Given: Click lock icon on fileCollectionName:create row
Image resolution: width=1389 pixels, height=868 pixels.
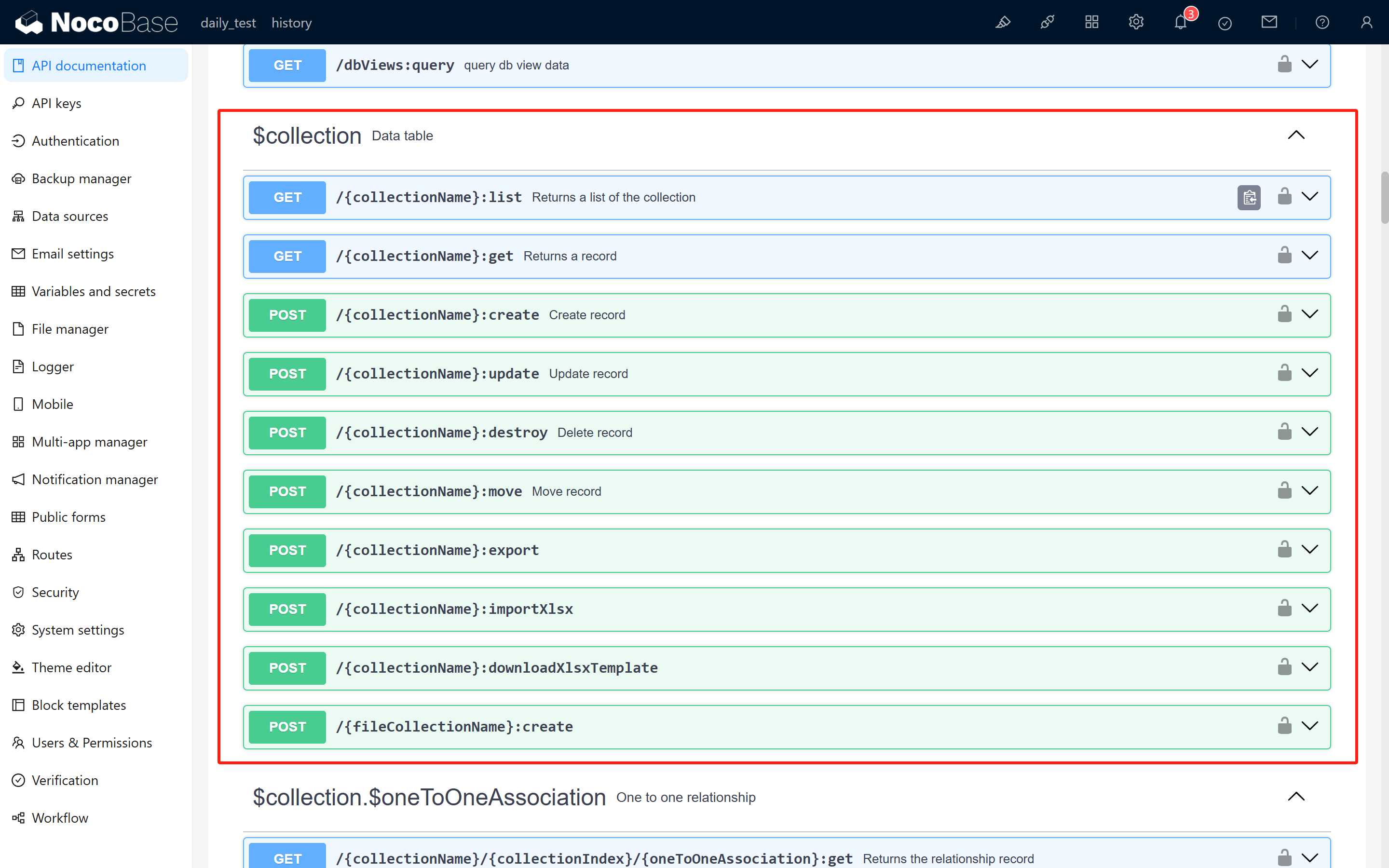Looking at the screenshot, I should [1284, 726].
